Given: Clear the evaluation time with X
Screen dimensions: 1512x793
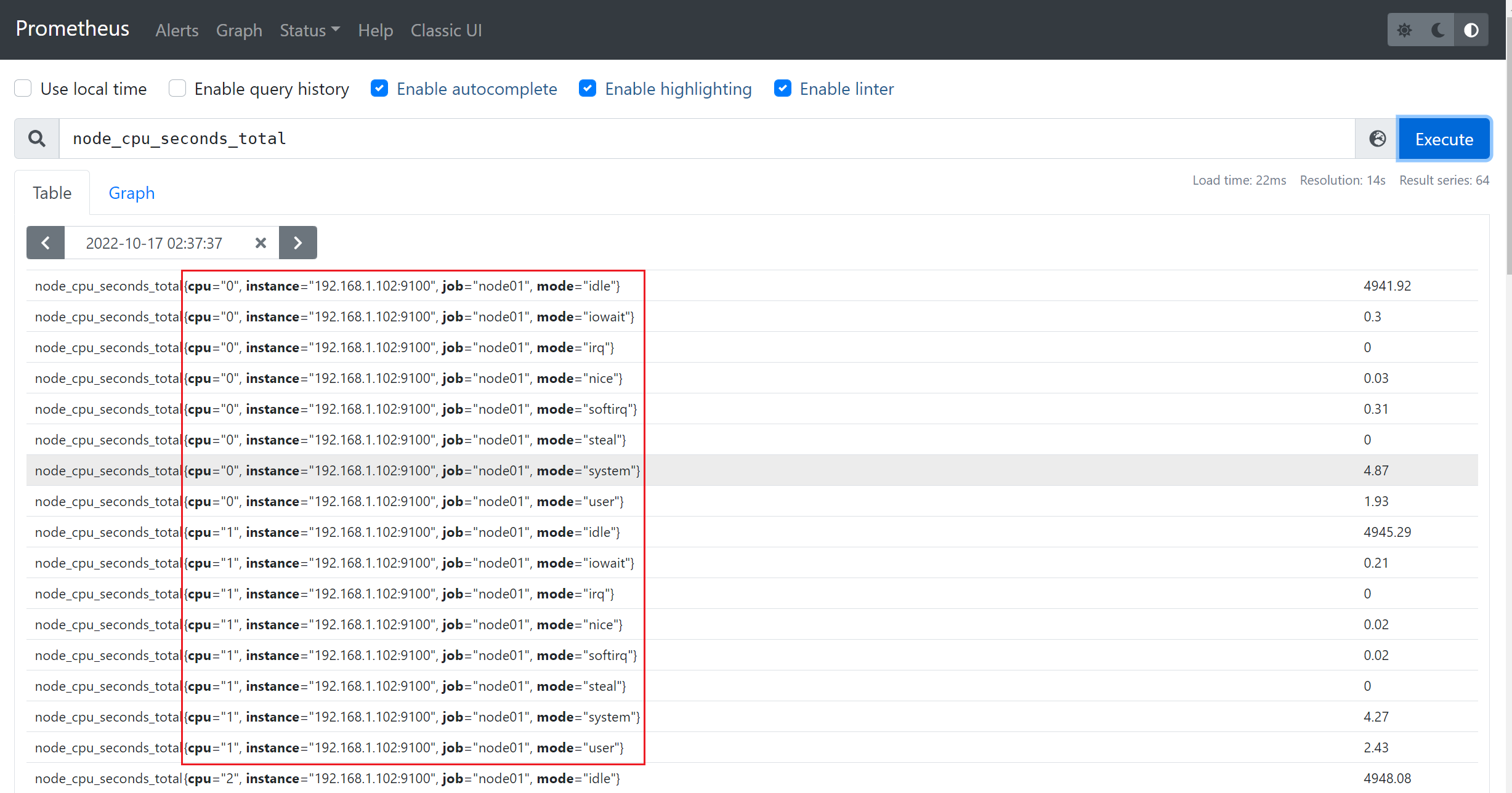Looking at the screenshot, I should (261, 243).
